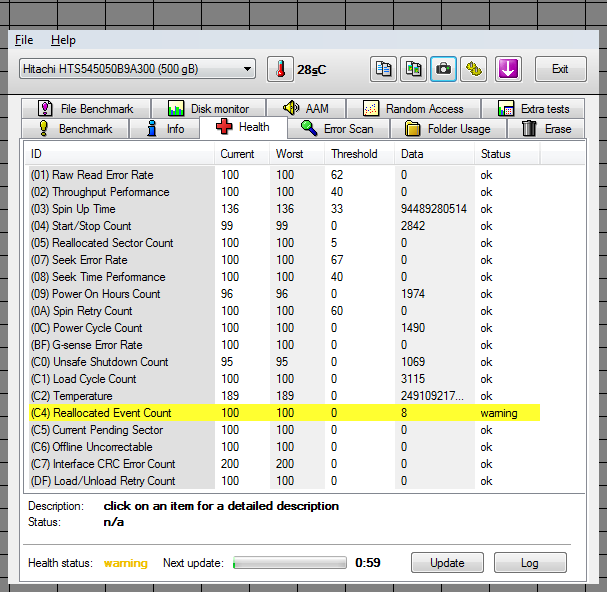Select the (0C) Power Cycle Count row
Viewport: 607px width, 592px height.
tap(285, 328)
